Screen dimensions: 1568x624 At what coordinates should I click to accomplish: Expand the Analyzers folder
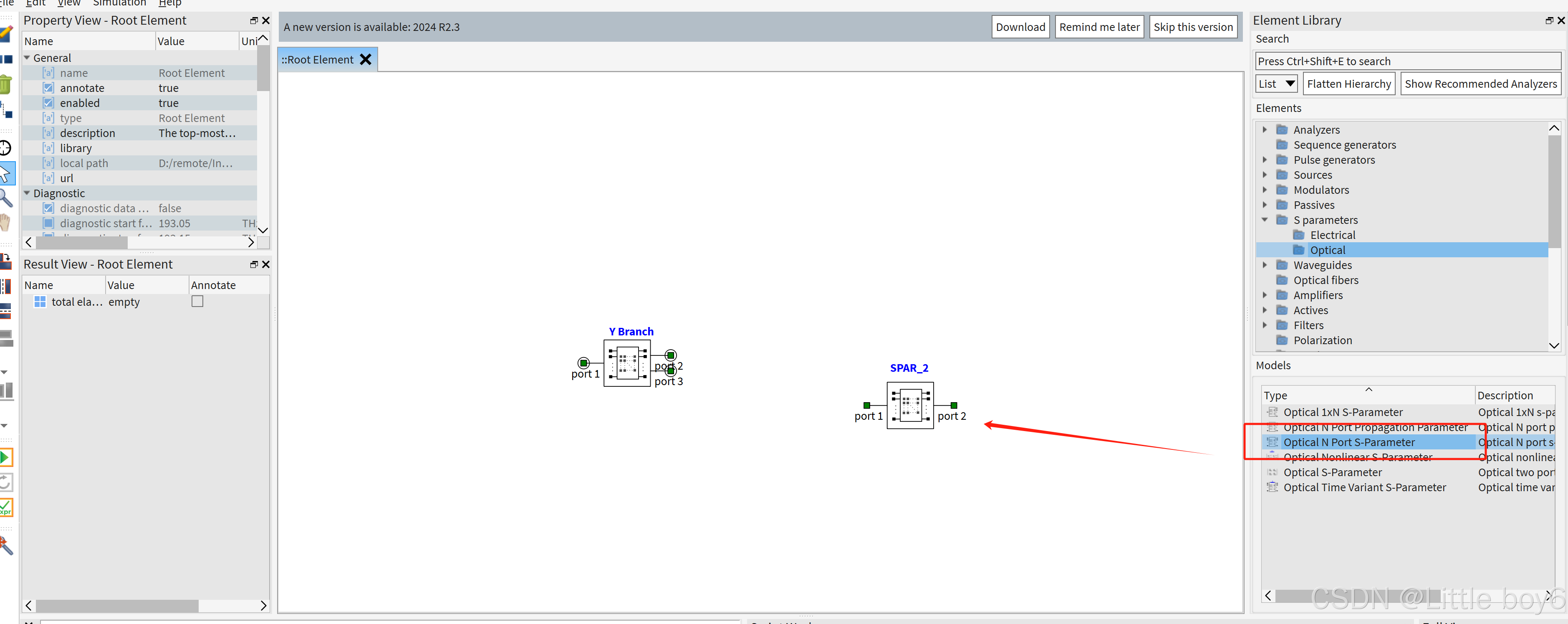[x=1264, y=130]
